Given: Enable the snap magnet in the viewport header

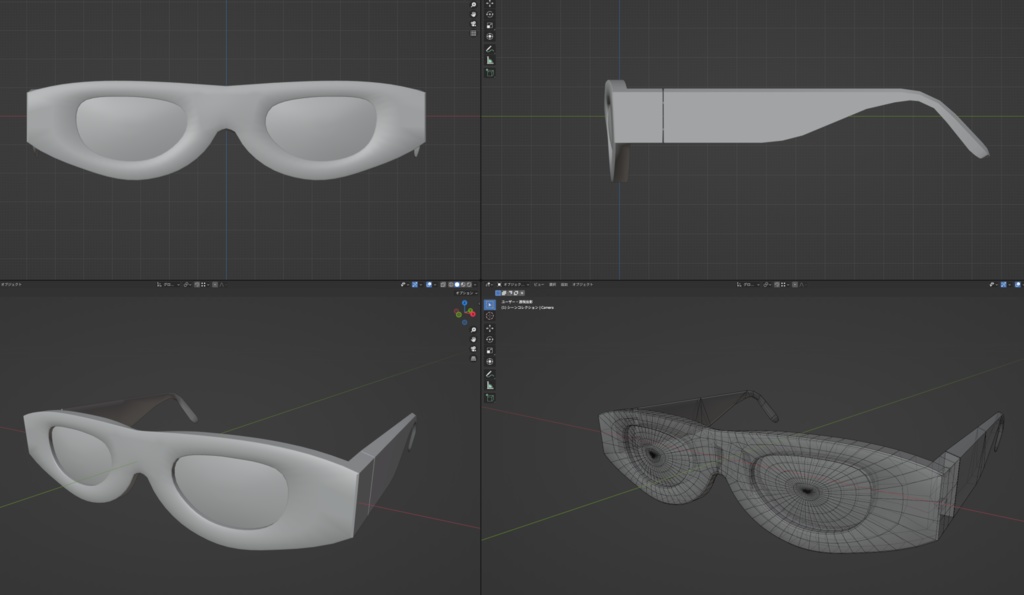Looking at the screenshot, I should 776,287.
